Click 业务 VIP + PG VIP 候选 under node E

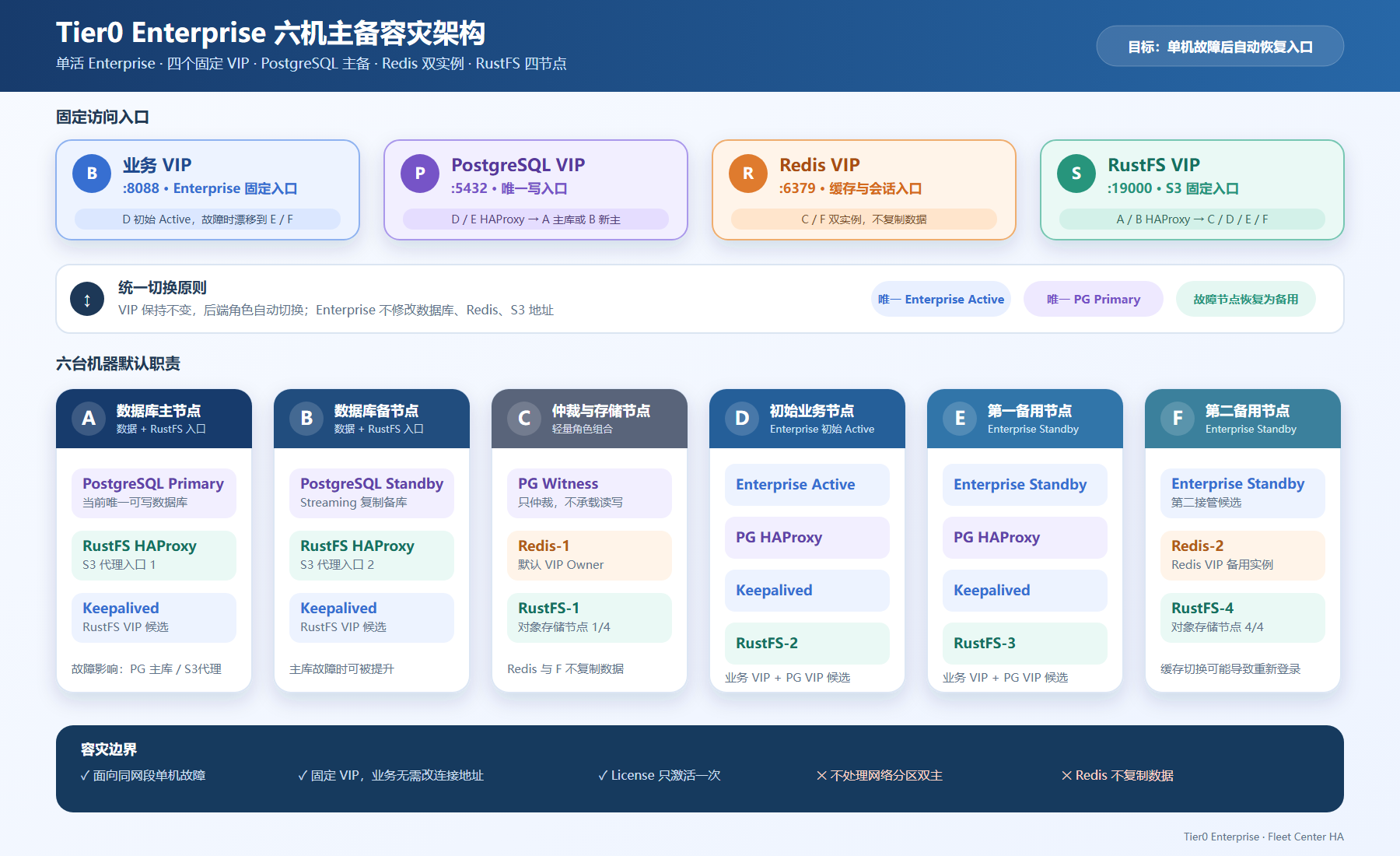(1005, 678)
